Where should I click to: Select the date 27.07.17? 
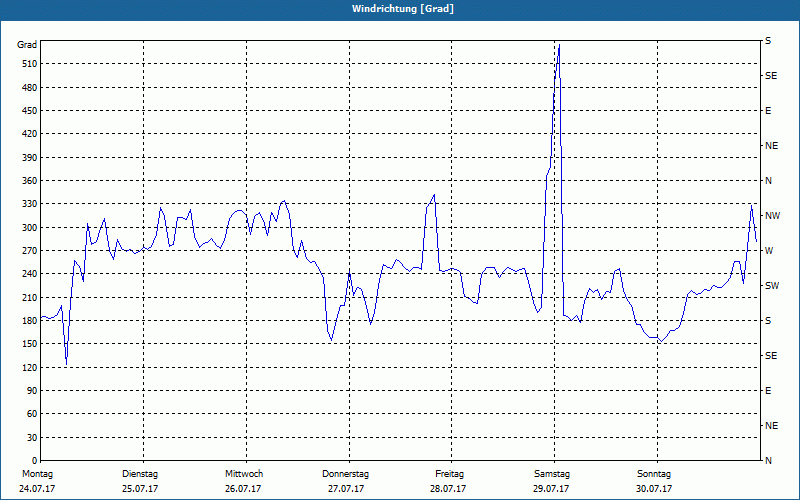(346, 489)
